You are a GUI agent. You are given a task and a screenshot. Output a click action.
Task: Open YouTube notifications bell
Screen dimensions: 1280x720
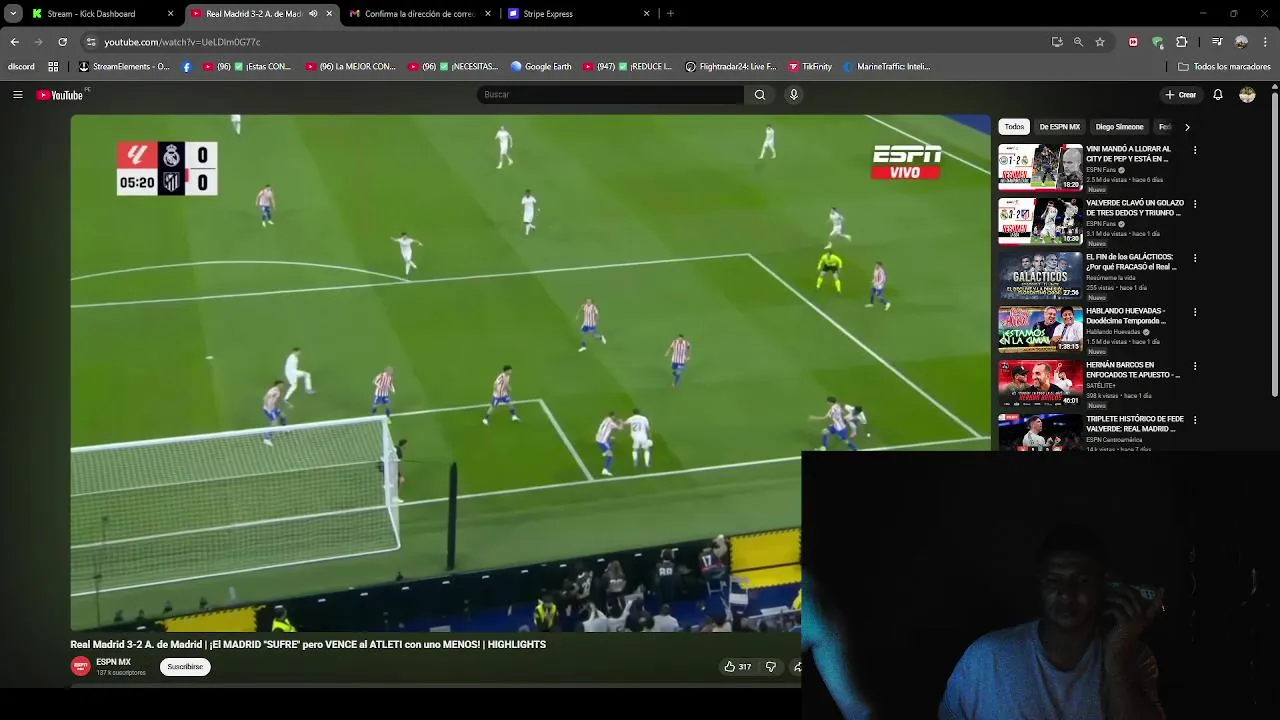[1218, 95]
